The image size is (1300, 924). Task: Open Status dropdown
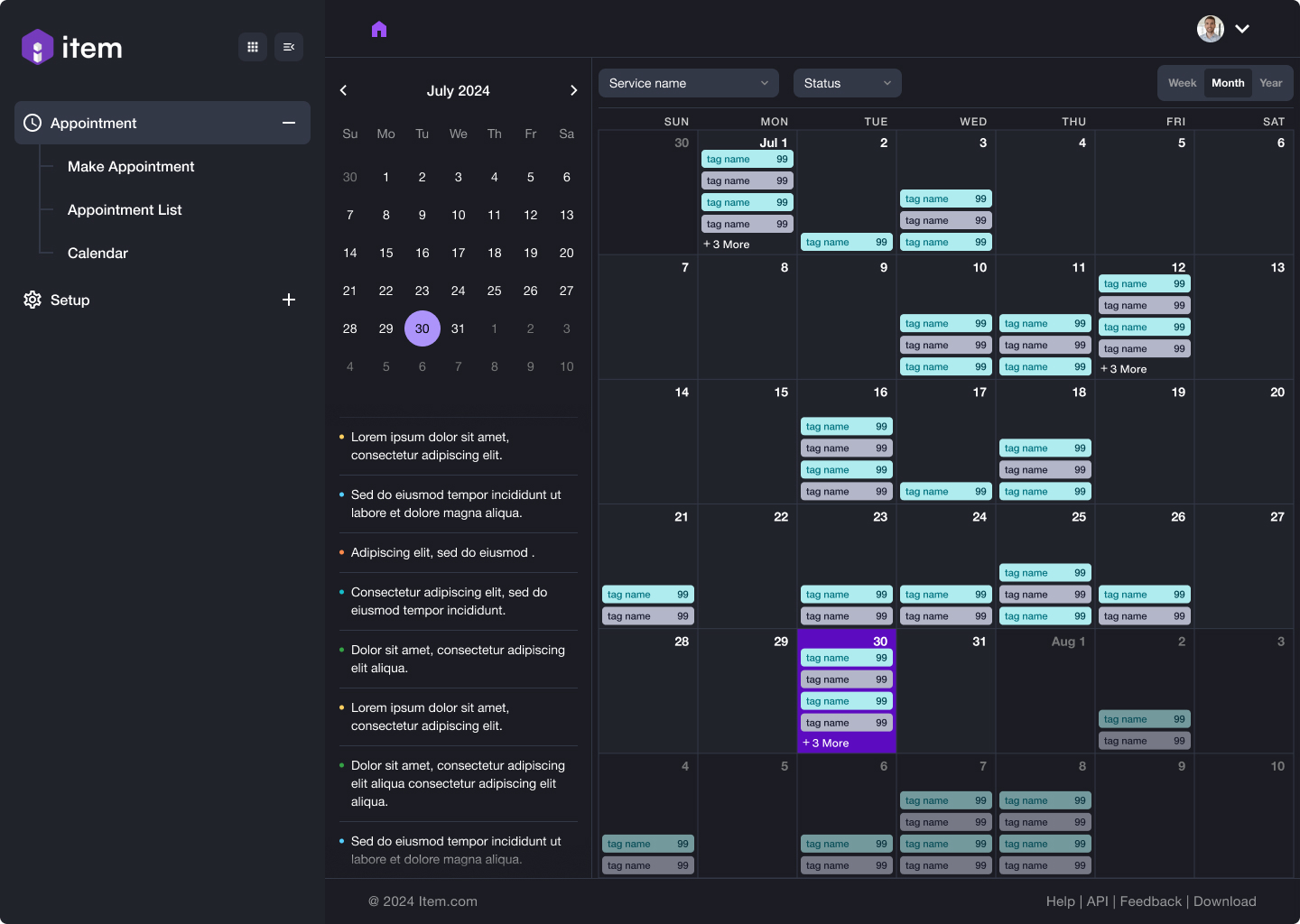[x=848, y=83]
